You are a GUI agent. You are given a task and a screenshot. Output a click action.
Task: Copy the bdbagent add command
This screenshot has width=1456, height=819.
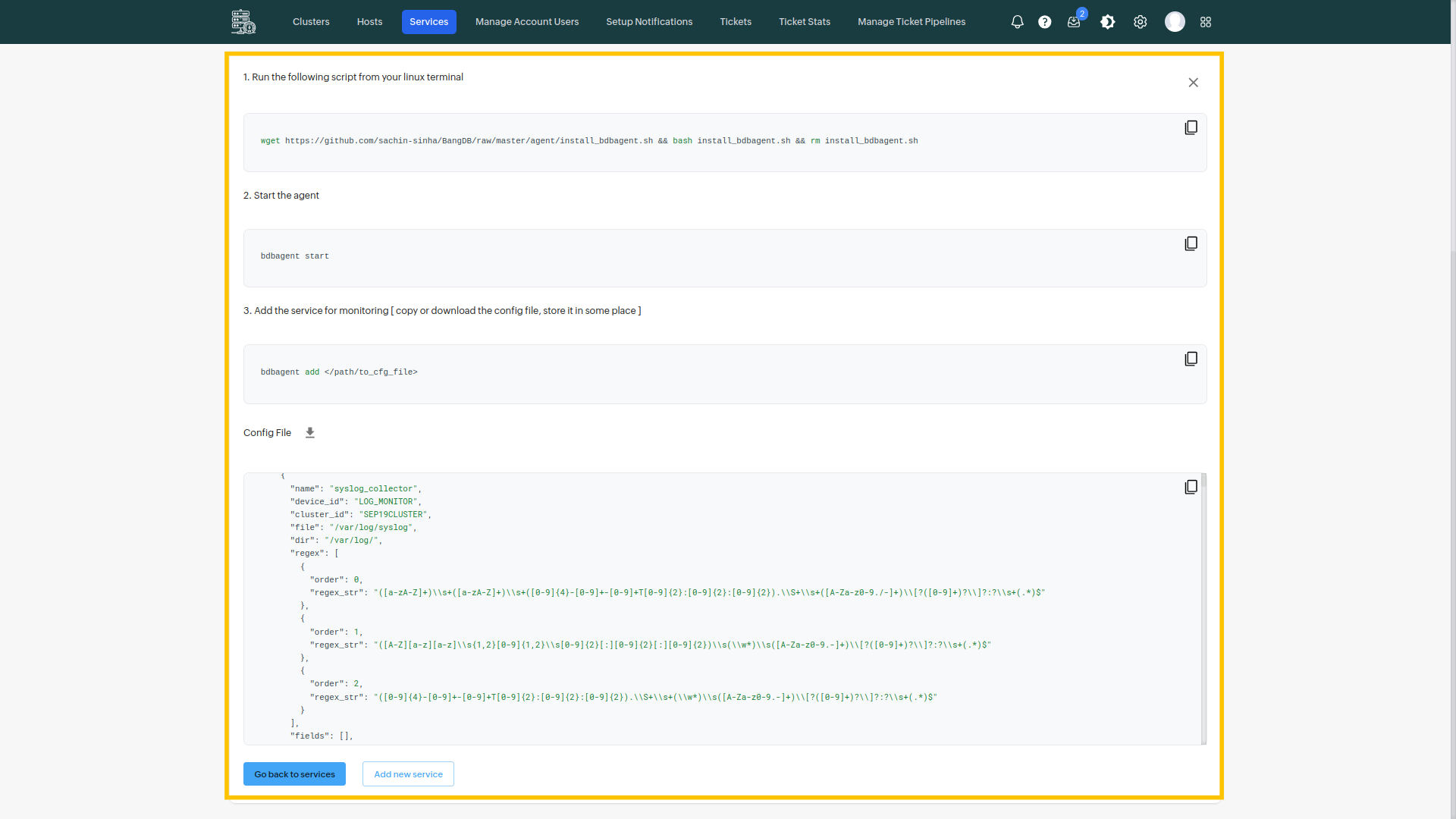tap(1191, 359)
